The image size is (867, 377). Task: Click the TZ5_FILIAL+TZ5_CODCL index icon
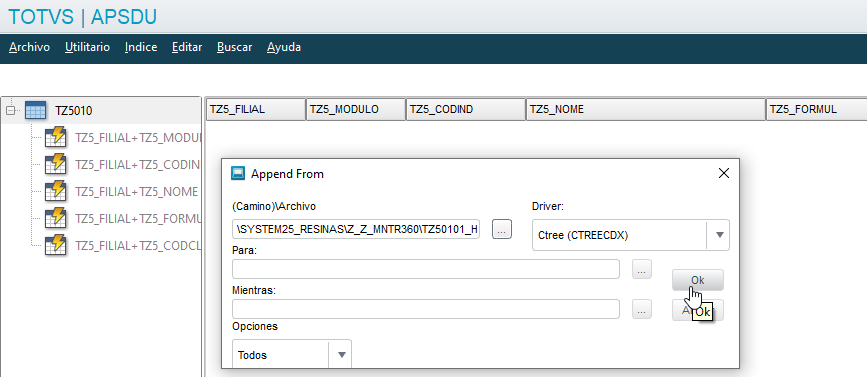pyautogui.click(x=55, y=245)
